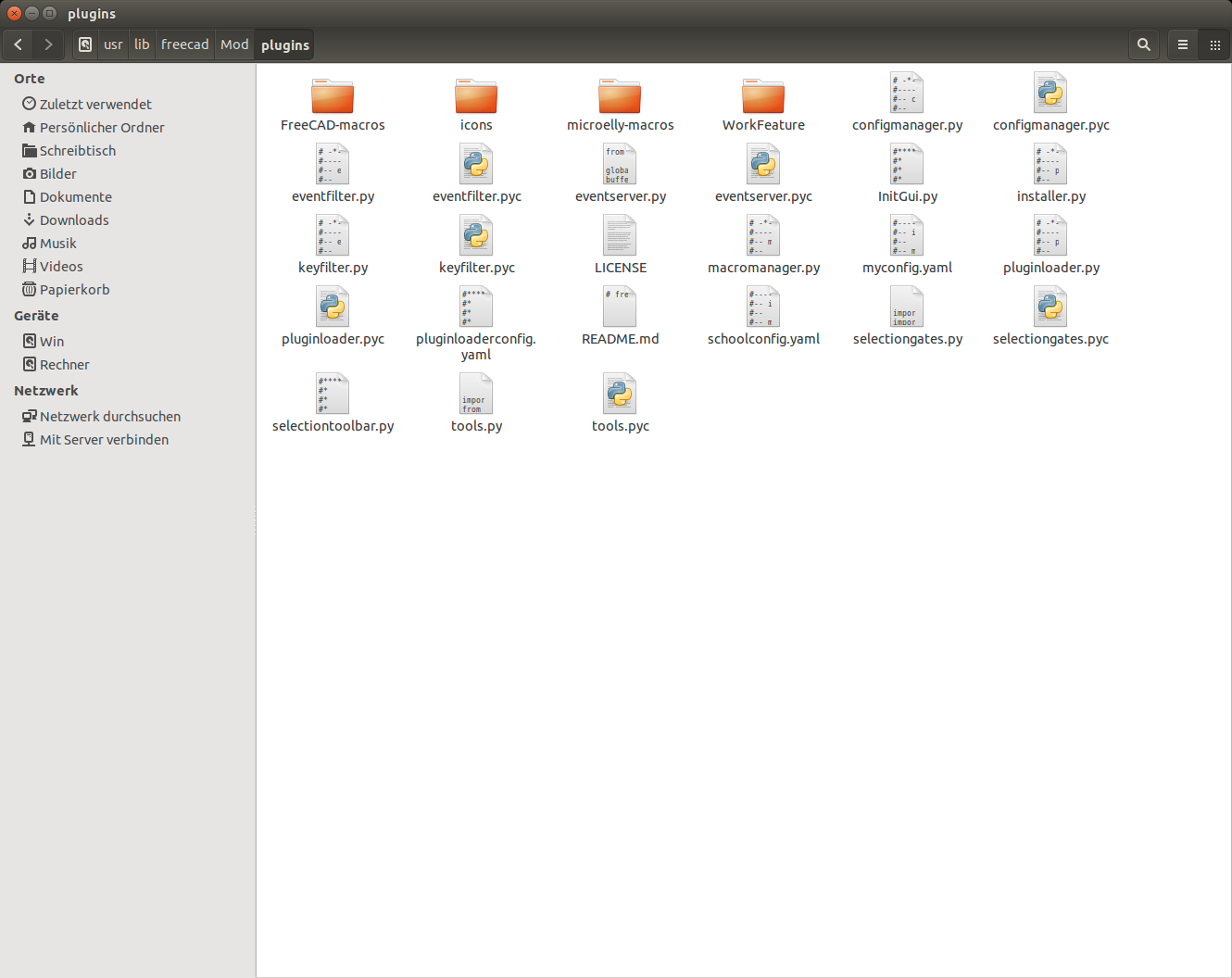Switch to icon grid view

1214,44
